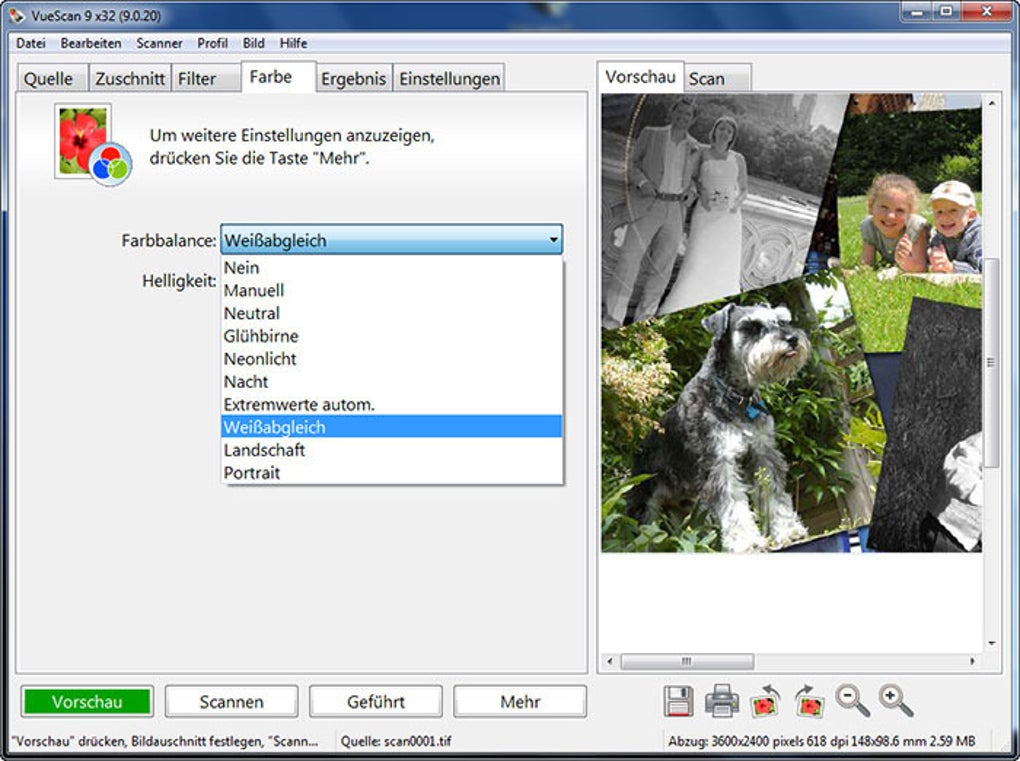Image resolution: width=1020 pixels, height=761 pixels.
Task: Minimize the VueScan window
Action: 917,11
